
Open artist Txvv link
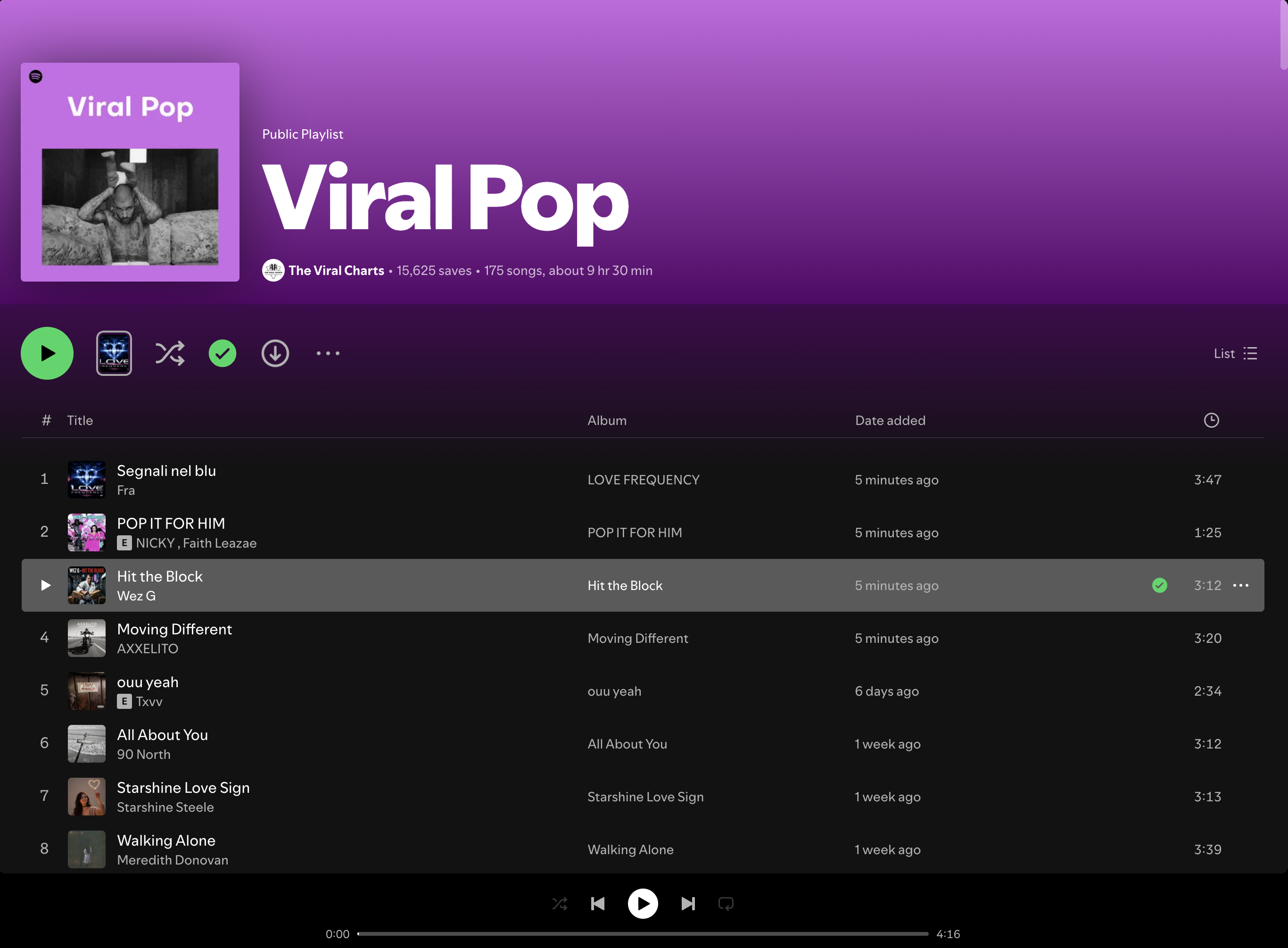tap(149, 701)
